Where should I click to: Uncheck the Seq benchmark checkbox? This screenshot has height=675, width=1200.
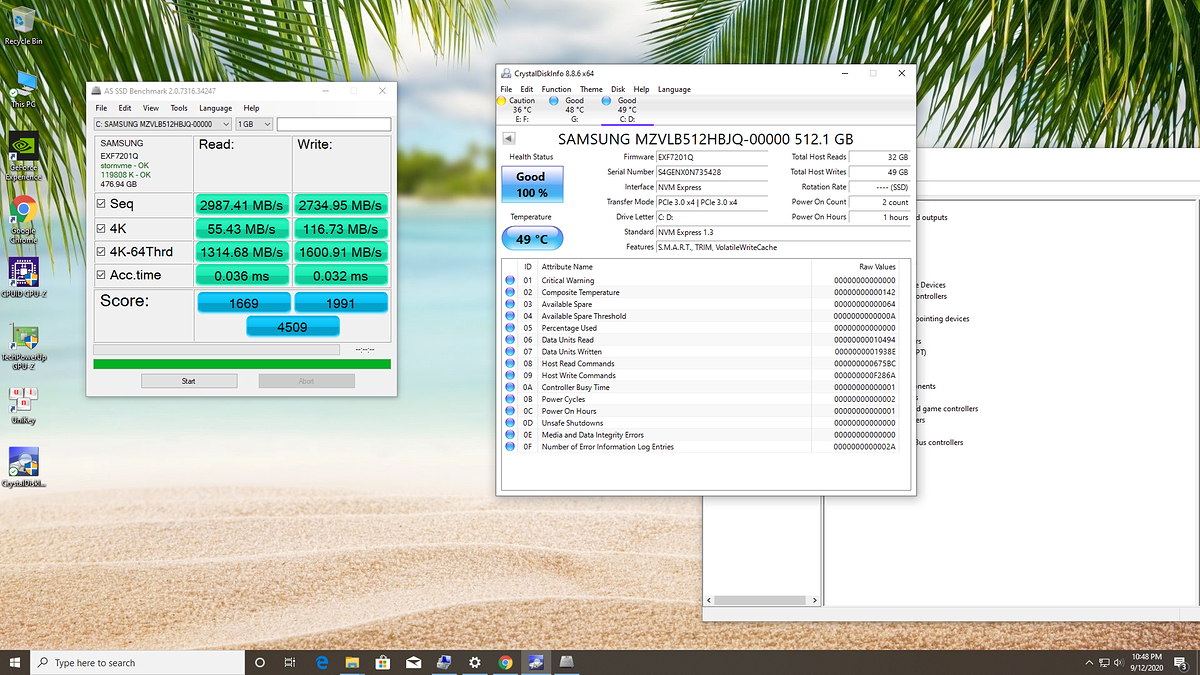click(x=100, y=204)
